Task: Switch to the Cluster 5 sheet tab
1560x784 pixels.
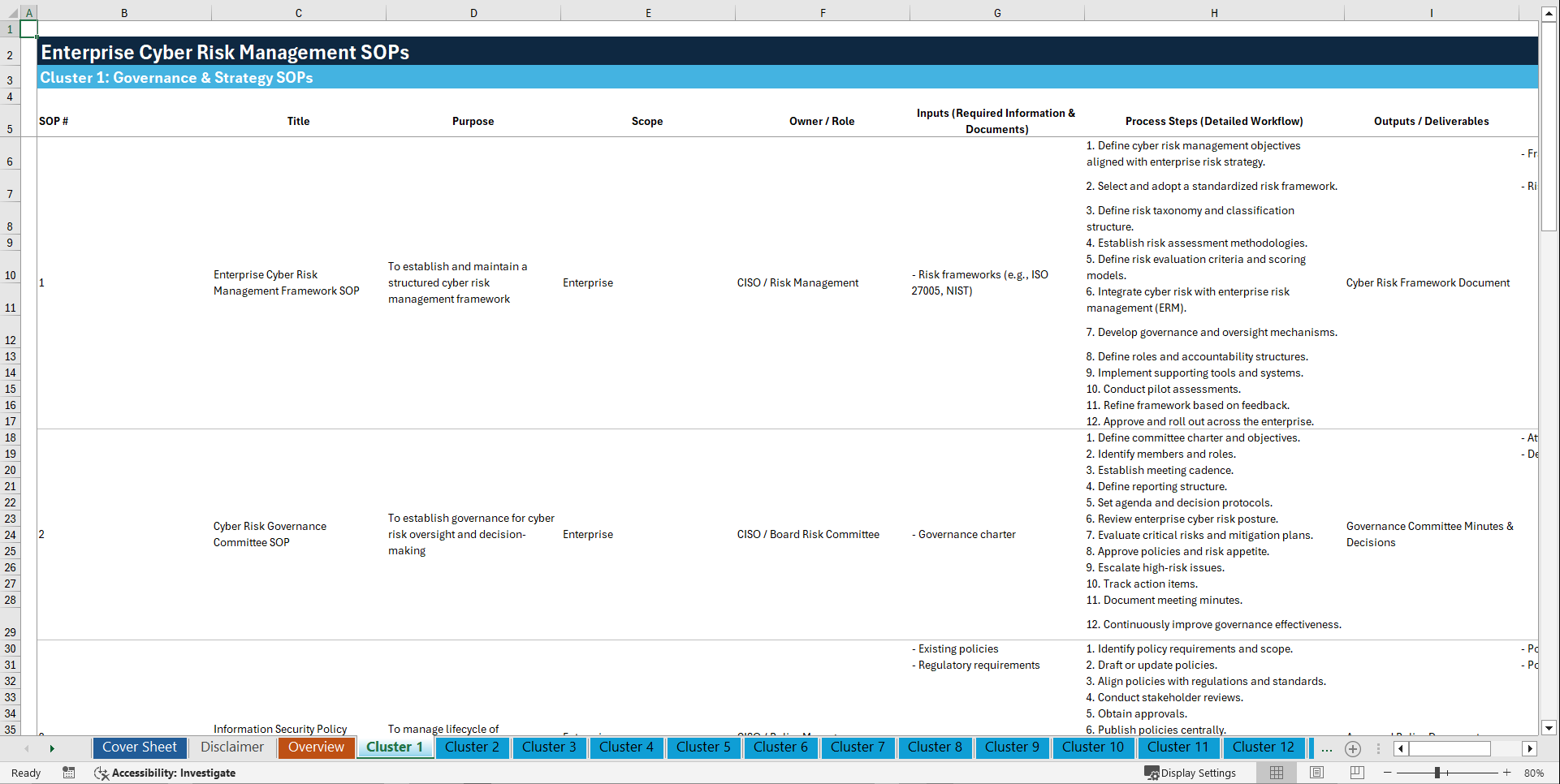Action: click(703, 747)
